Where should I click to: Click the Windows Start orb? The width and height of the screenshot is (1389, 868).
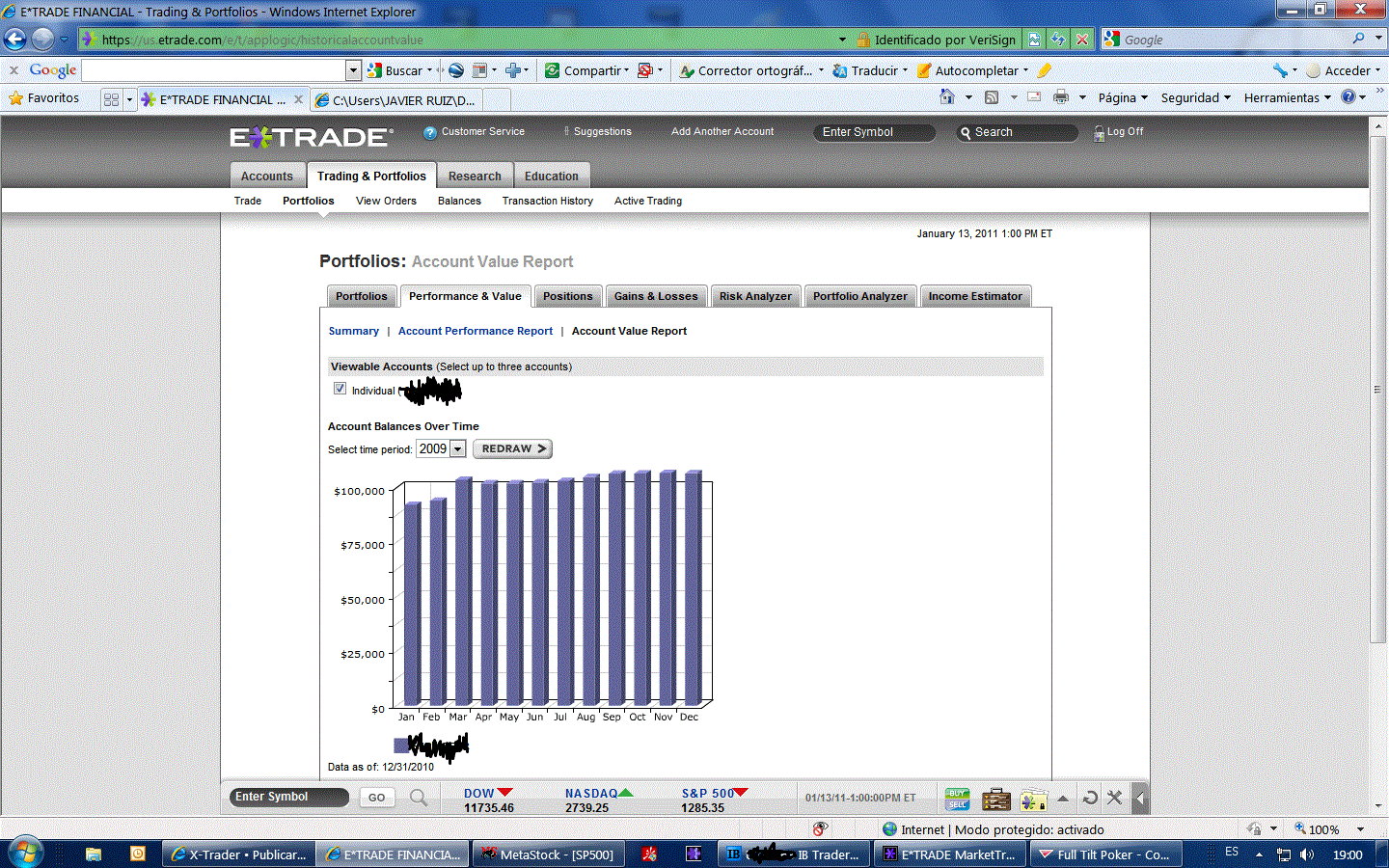pos(25,854)
